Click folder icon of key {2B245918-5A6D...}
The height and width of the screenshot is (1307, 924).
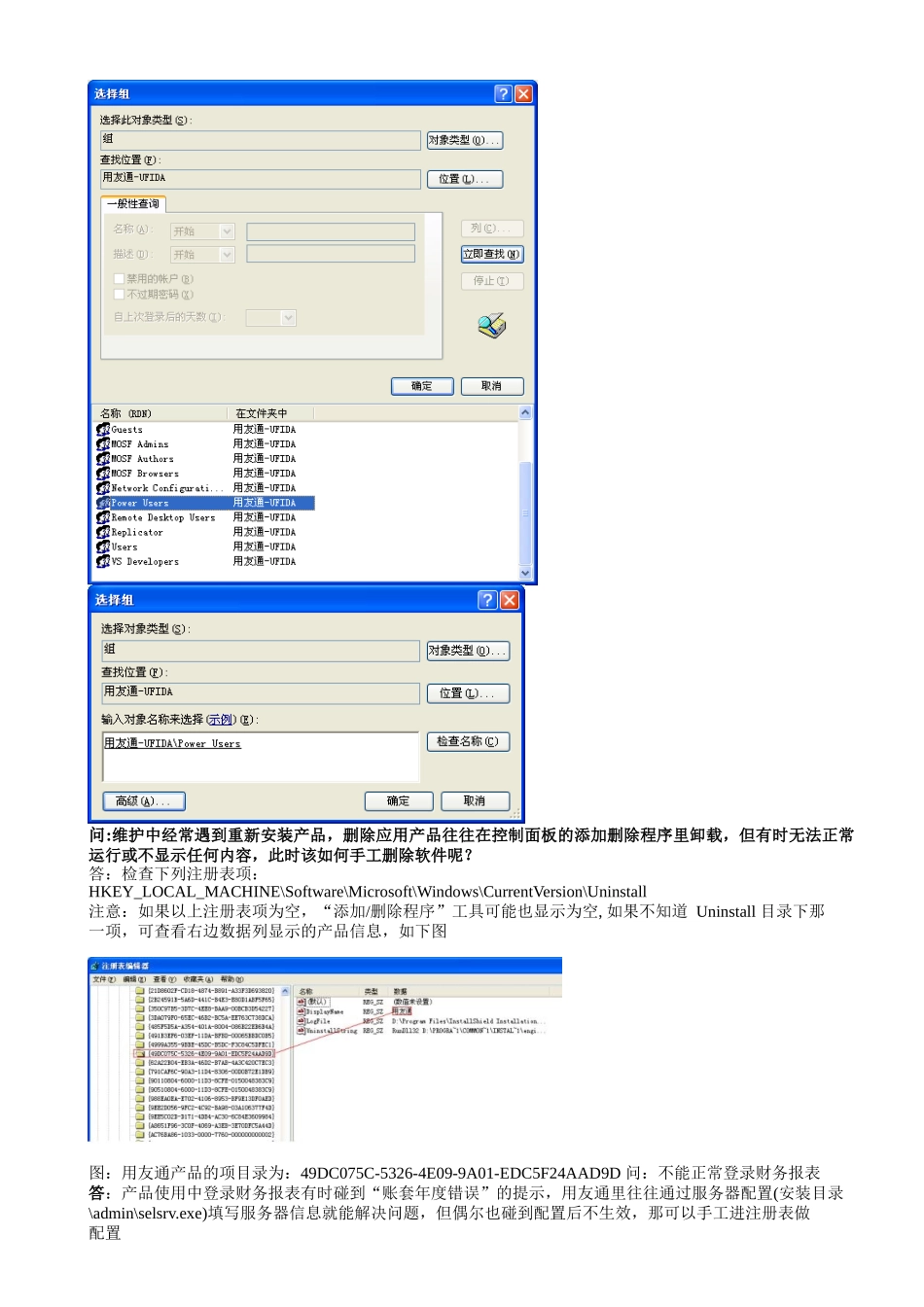(140, 999)
